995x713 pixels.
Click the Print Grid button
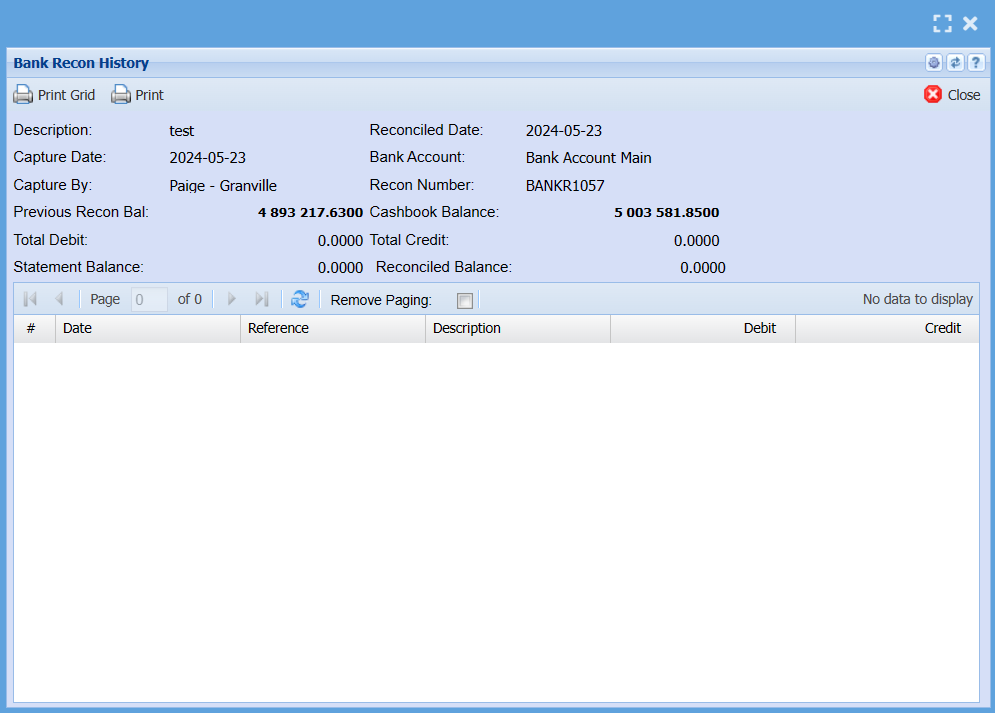coord(54,95)
